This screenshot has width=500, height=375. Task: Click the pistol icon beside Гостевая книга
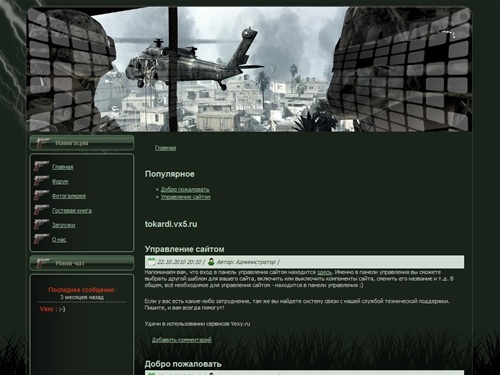click(x=41, y=210)
